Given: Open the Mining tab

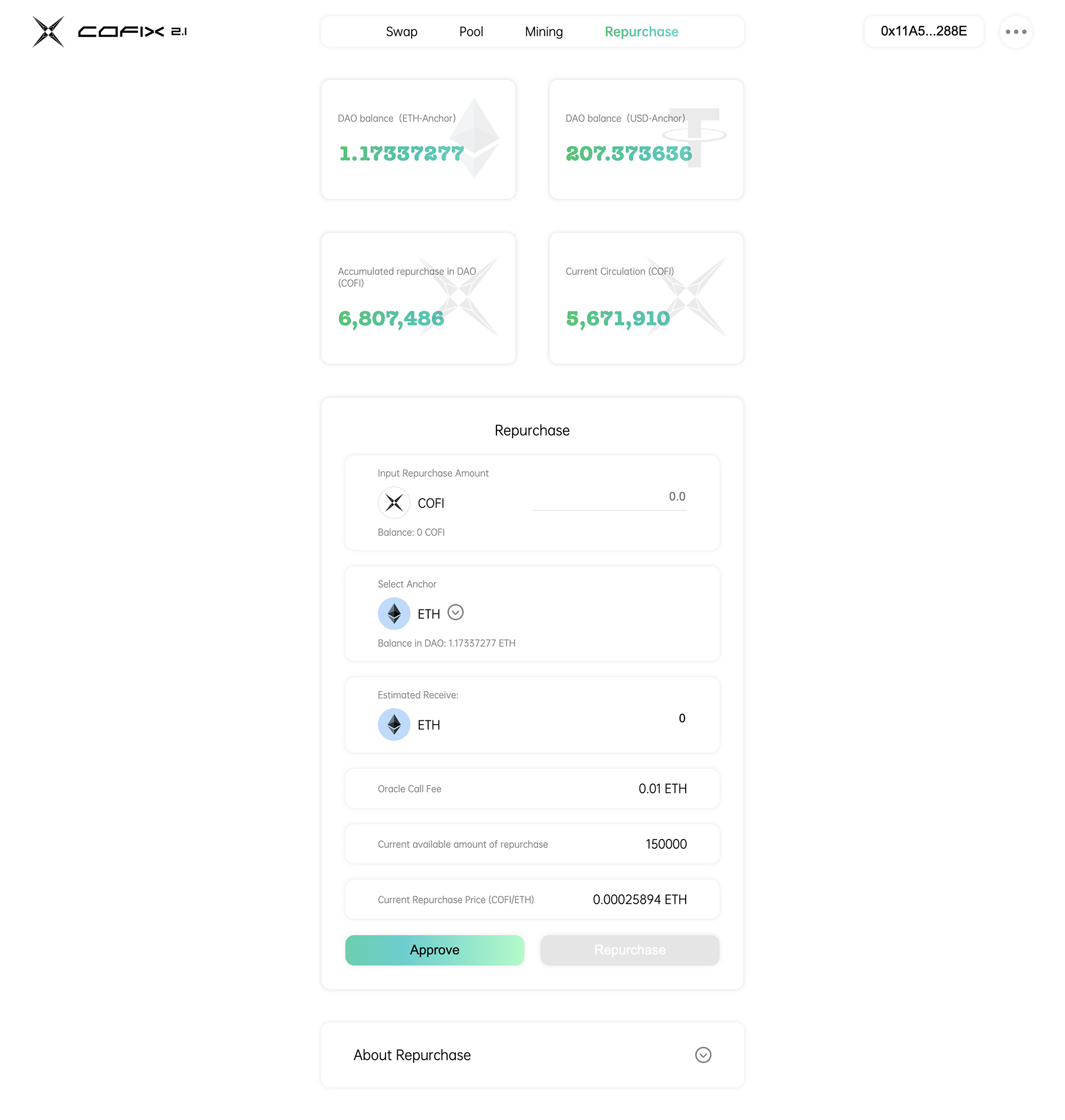Looking at the screenshot, I should pos(544,32).
